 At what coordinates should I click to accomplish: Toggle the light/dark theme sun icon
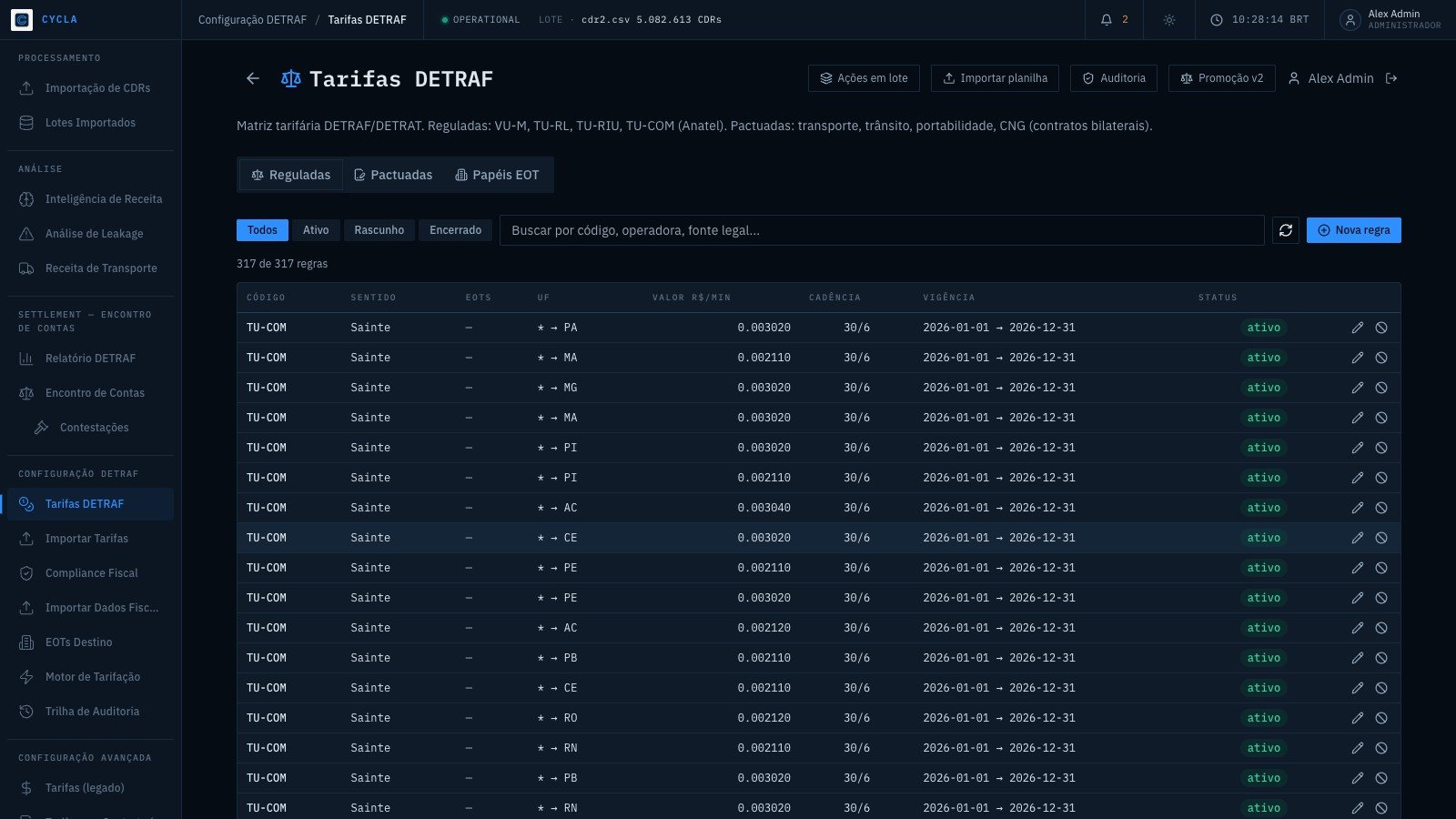(x=1169, y=19)
